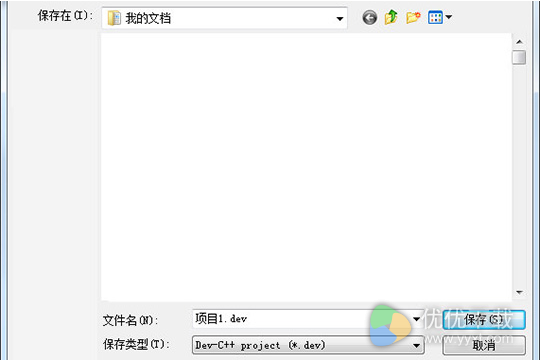Viewport: 540px width, 360px height.
Task: Expand the 保存在 location dropdown
Action: 340,18
